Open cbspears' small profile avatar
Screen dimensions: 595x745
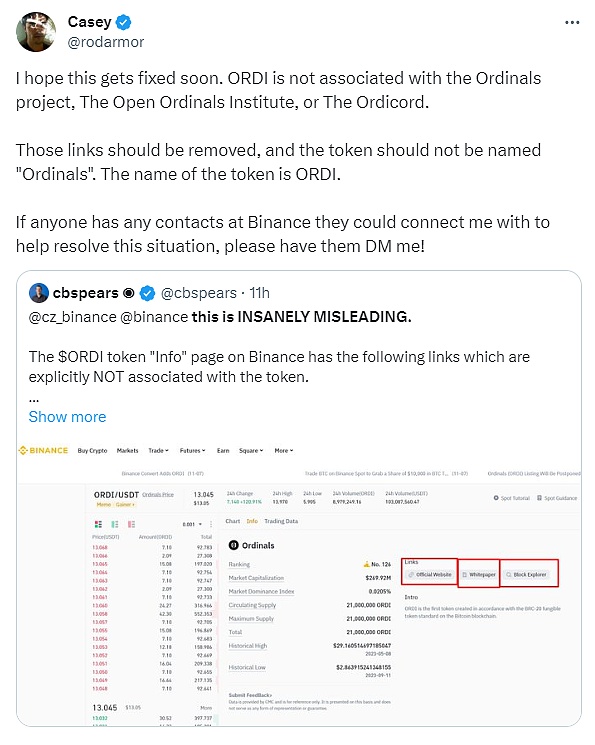click(x=38, y=293)
